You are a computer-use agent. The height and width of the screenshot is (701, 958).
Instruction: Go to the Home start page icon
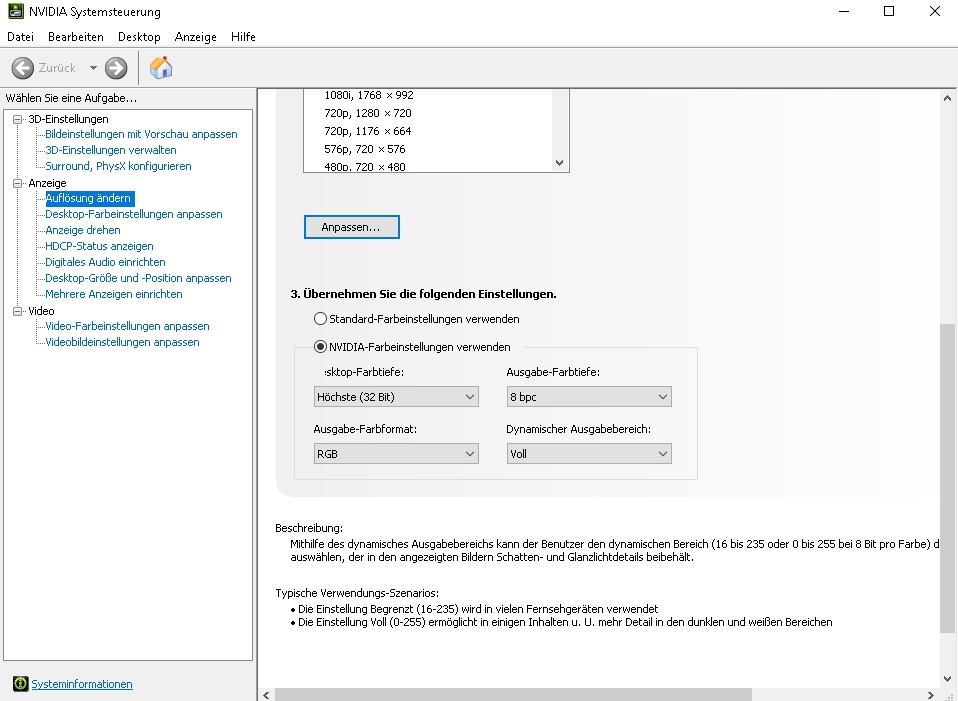tap(161, 68)
